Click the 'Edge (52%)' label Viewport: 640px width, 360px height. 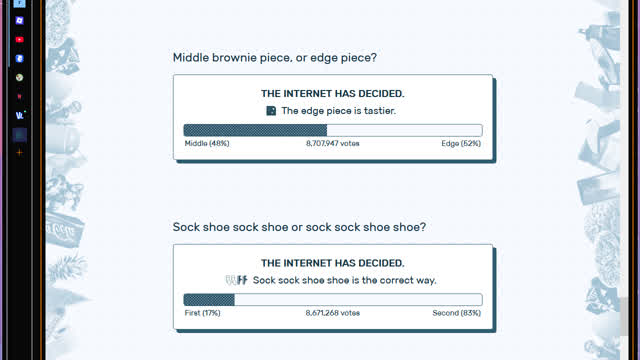(x=461, y=143)
